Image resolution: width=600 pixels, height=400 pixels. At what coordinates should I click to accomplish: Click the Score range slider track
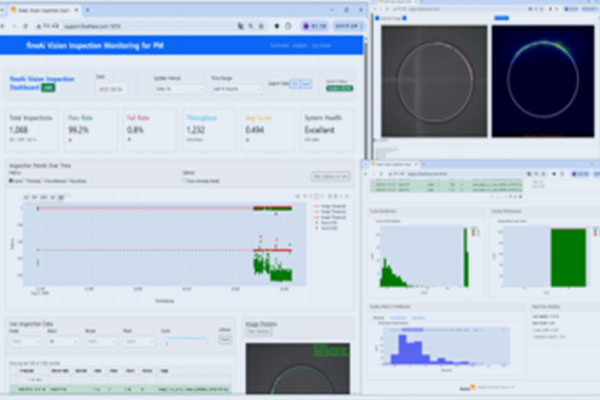tap(187, 338)
